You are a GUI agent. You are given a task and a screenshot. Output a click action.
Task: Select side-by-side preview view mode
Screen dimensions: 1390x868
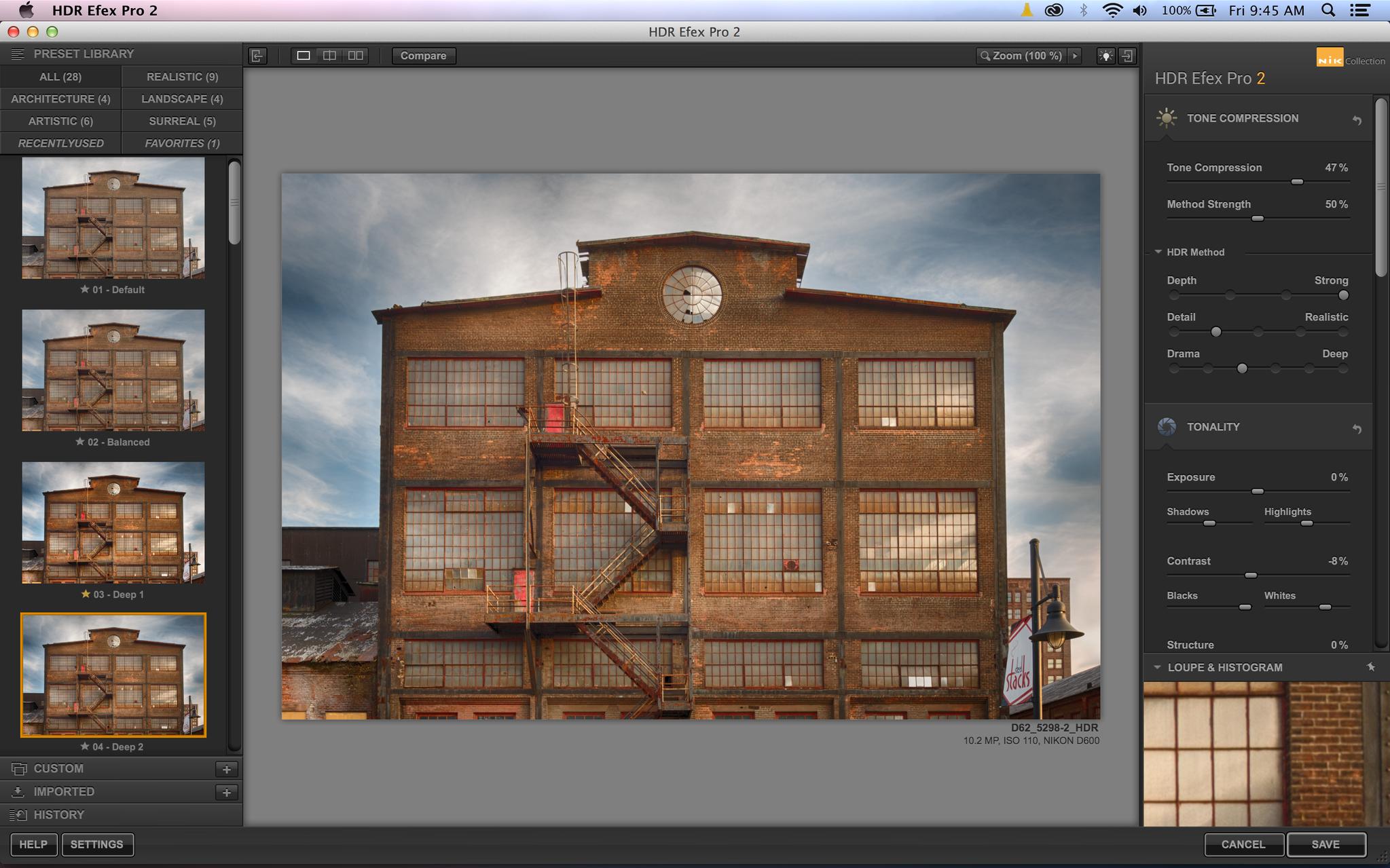[355, 56]
